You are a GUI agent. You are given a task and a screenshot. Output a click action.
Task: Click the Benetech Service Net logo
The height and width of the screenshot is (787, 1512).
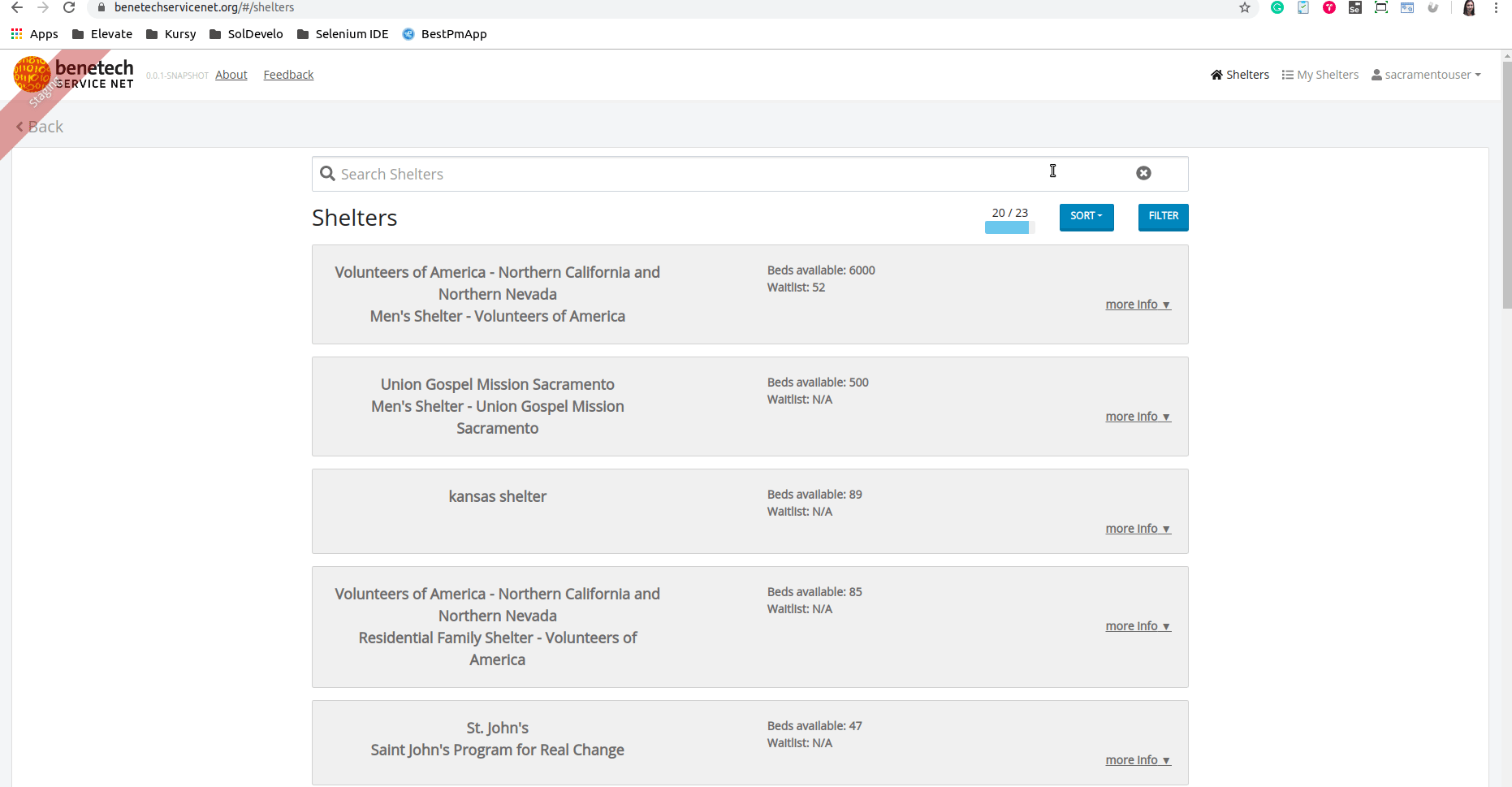coord(73,74)
